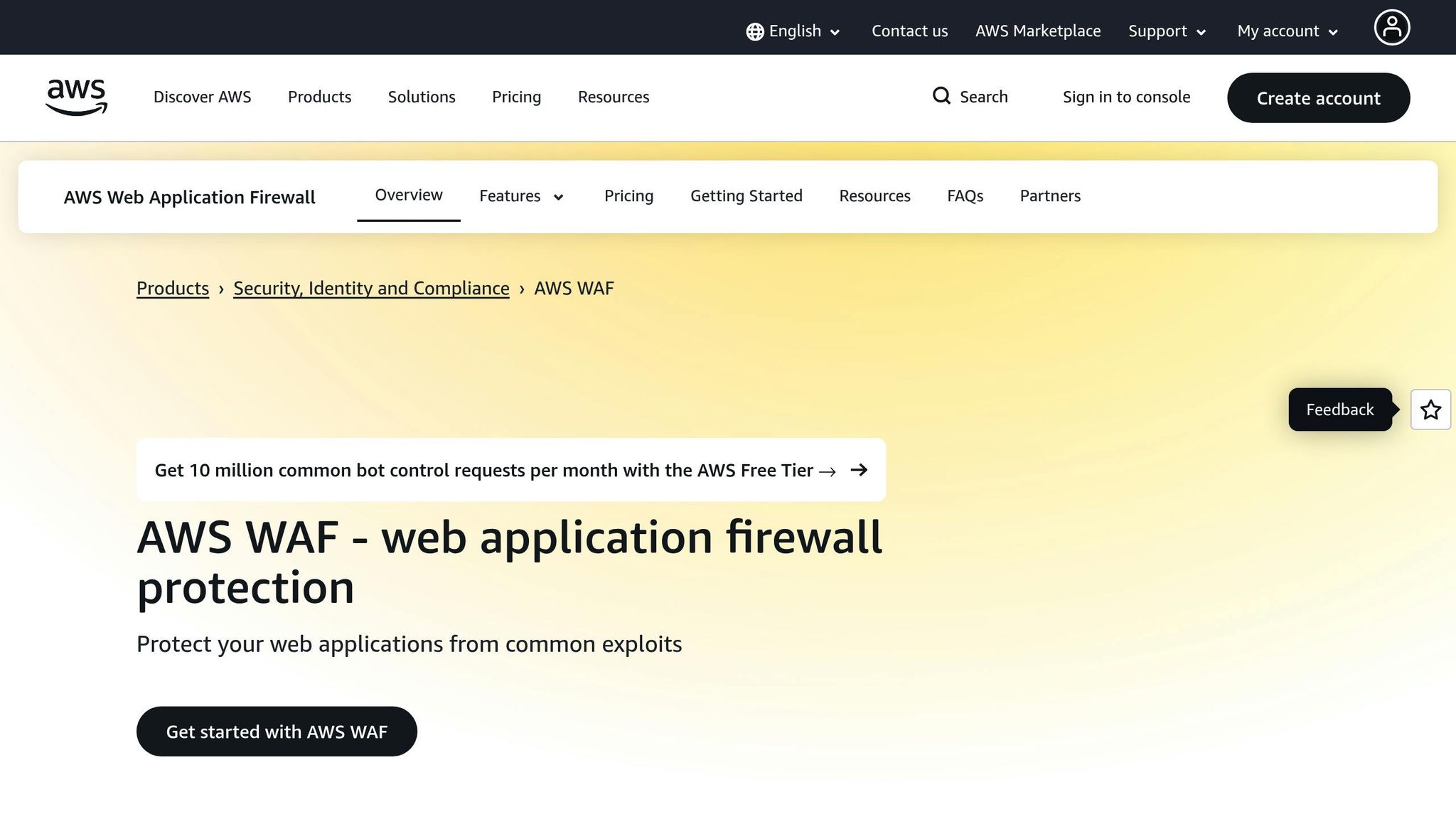
Task: Click the globe language icon
Action: click(x=754, y=31)
